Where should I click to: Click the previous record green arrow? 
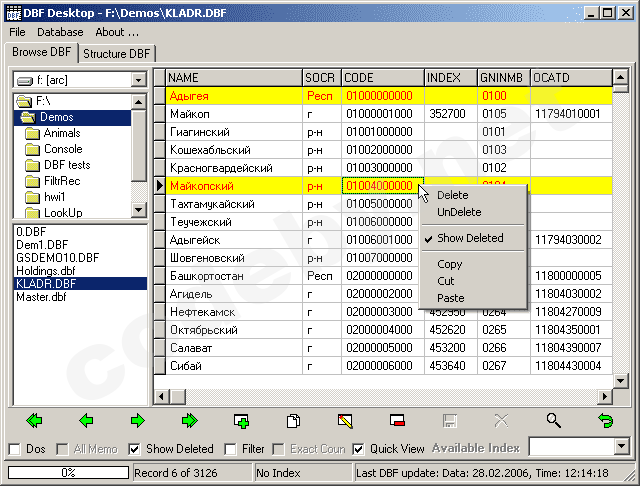[x=86, y=421]
